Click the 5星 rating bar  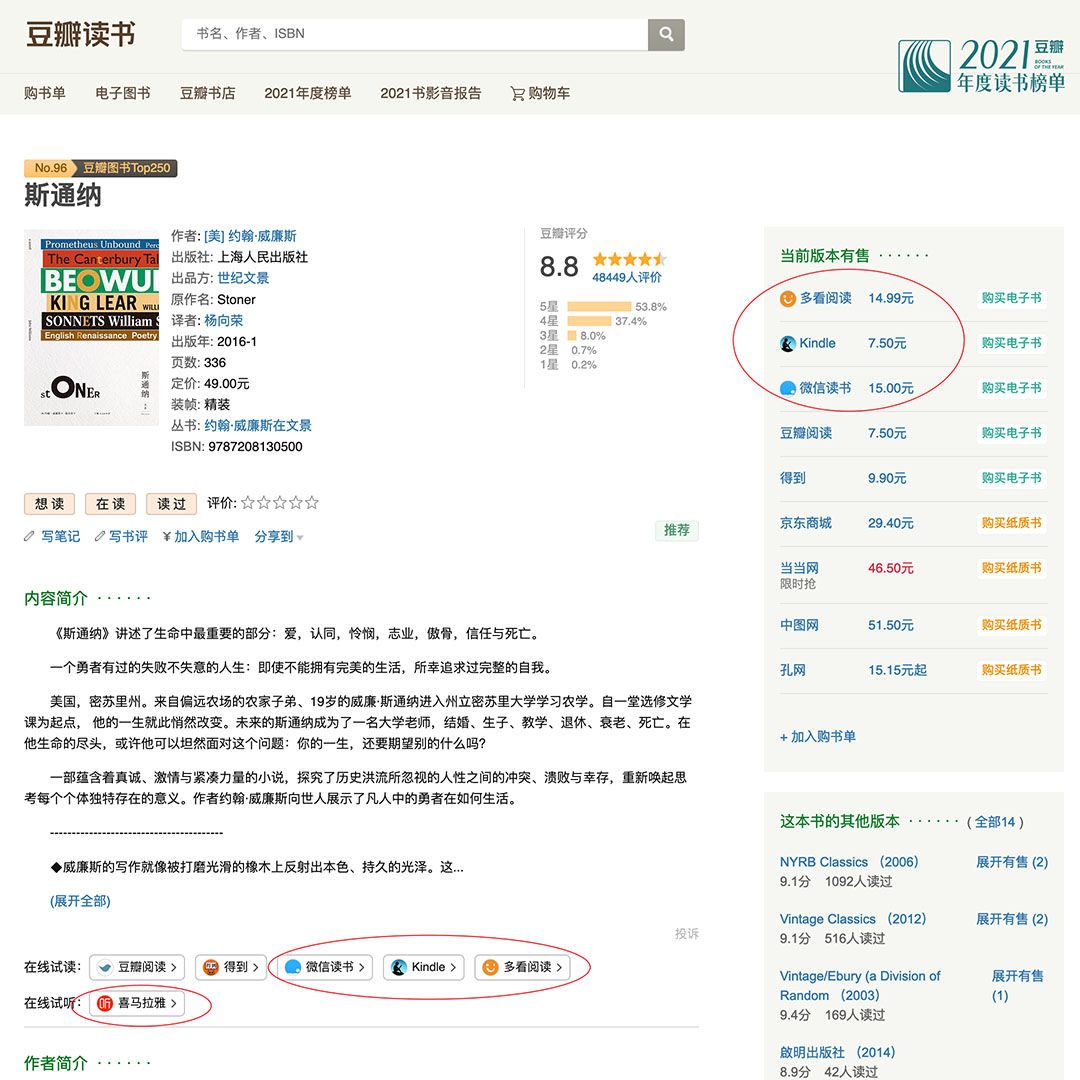pyautogui.click(x=599, y=307)
